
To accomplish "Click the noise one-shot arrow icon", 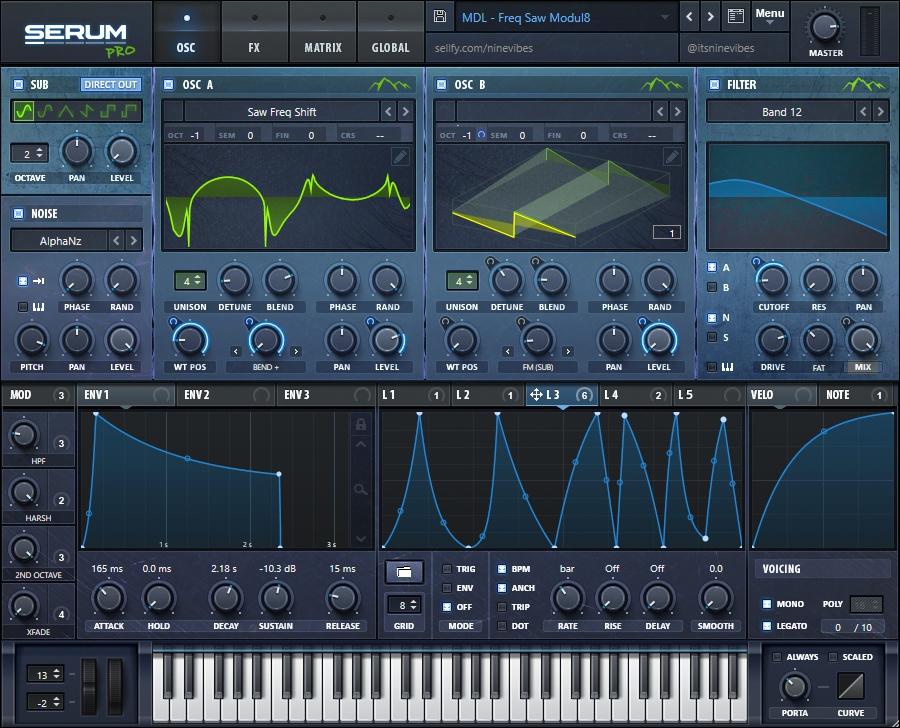I will 38,281.
